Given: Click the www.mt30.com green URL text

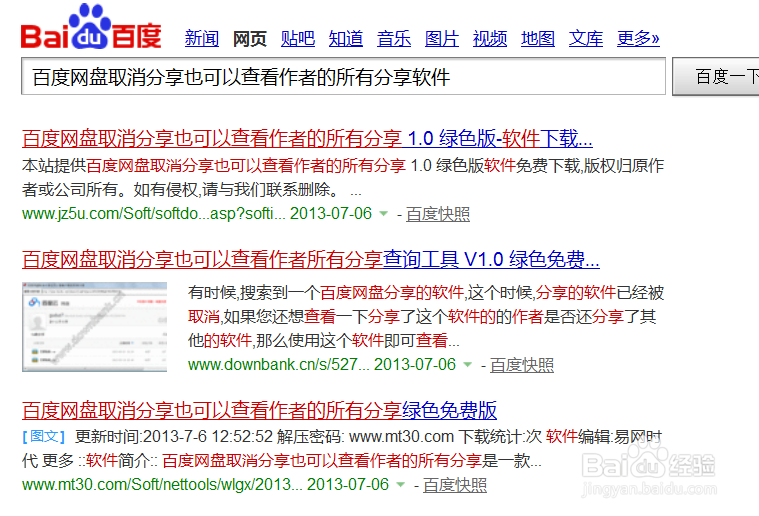Looking at the screenshot, I should [x=162, y=485].
